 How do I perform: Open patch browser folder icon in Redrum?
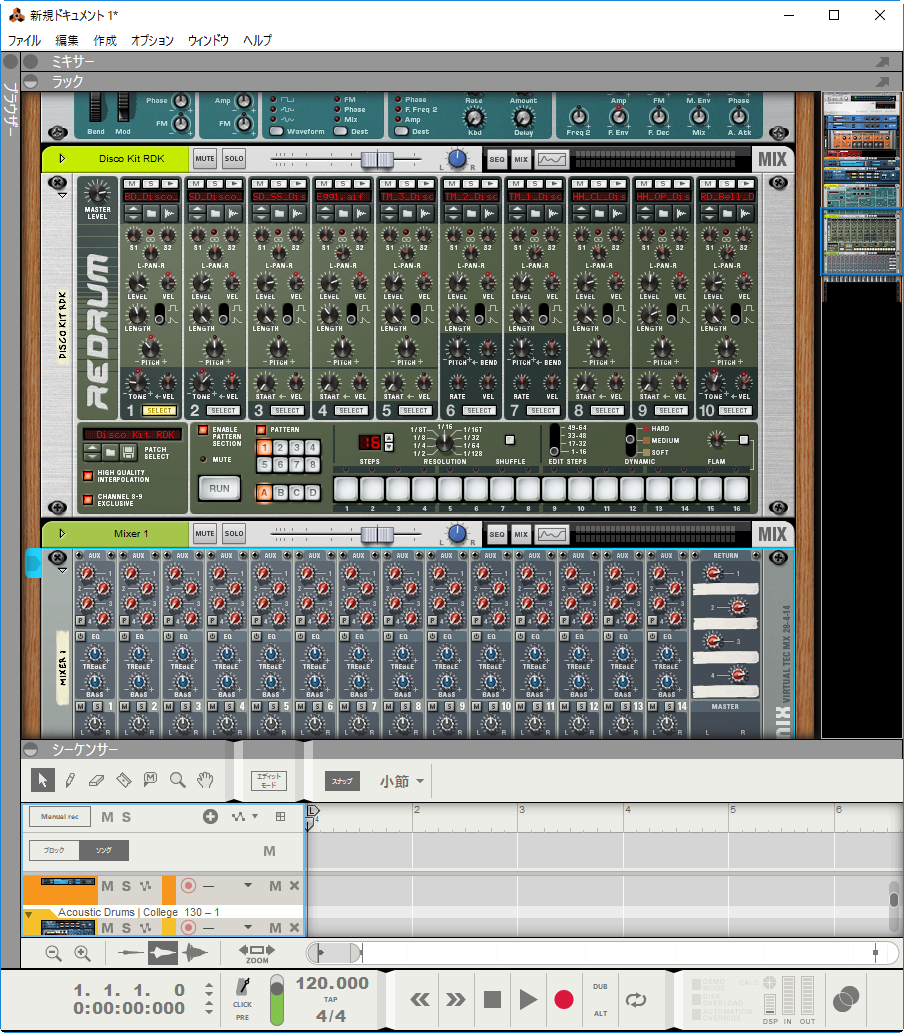point(110,452)
